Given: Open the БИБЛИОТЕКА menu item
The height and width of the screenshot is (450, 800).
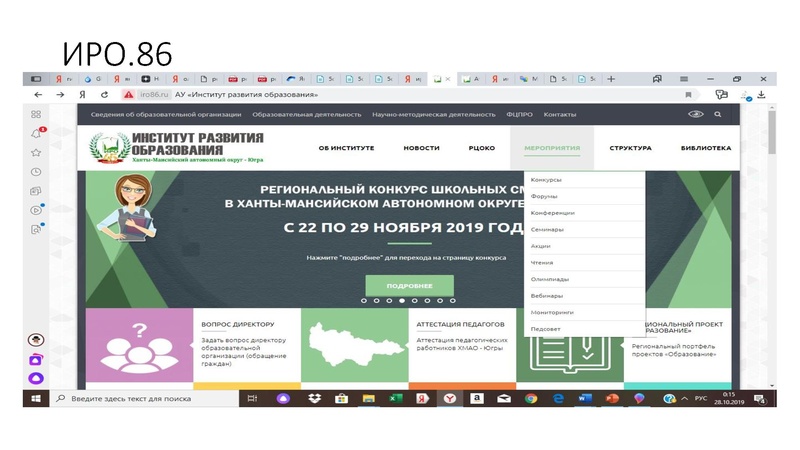Looking at the screenshot, I should [x=706, y=148].
